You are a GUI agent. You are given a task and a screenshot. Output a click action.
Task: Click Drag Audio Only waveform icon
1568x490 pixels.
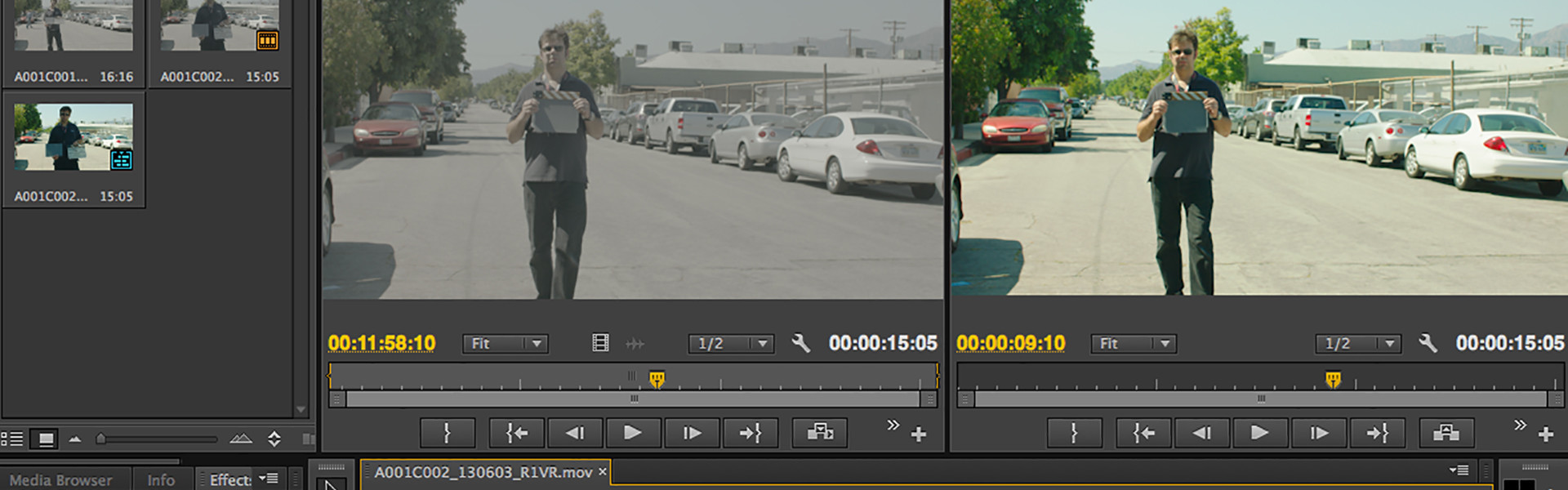[635, 344]
